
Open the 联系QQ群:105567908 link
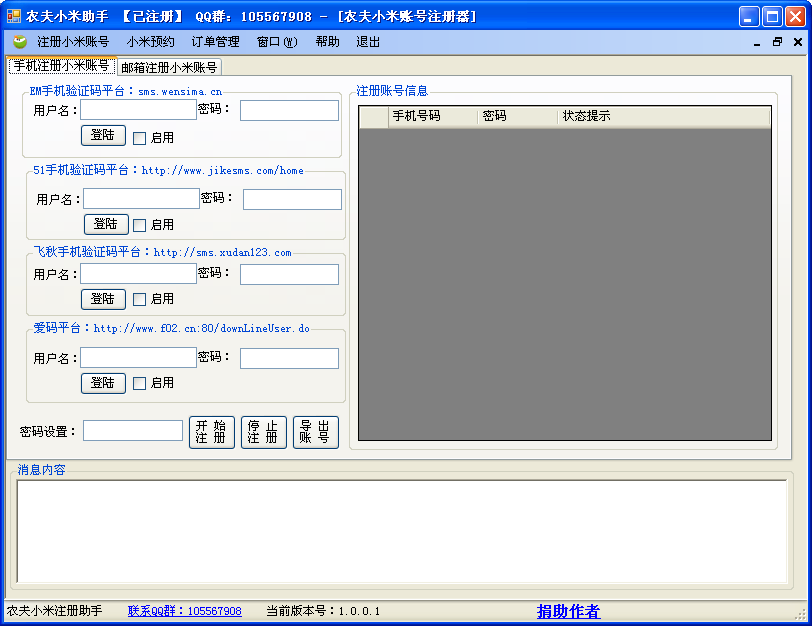coord(185,611)
